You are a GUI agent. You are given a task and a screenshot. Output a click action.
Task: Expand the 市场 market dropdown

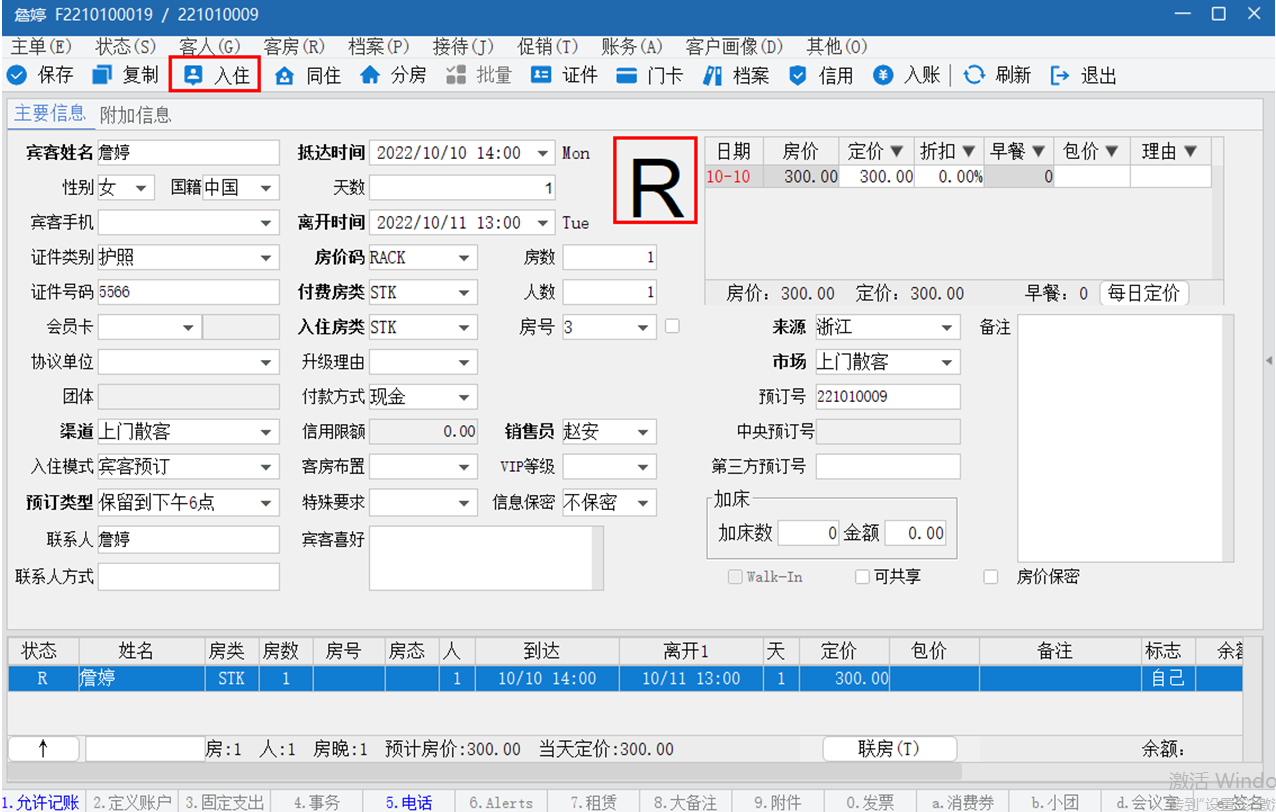pos(947,362)
